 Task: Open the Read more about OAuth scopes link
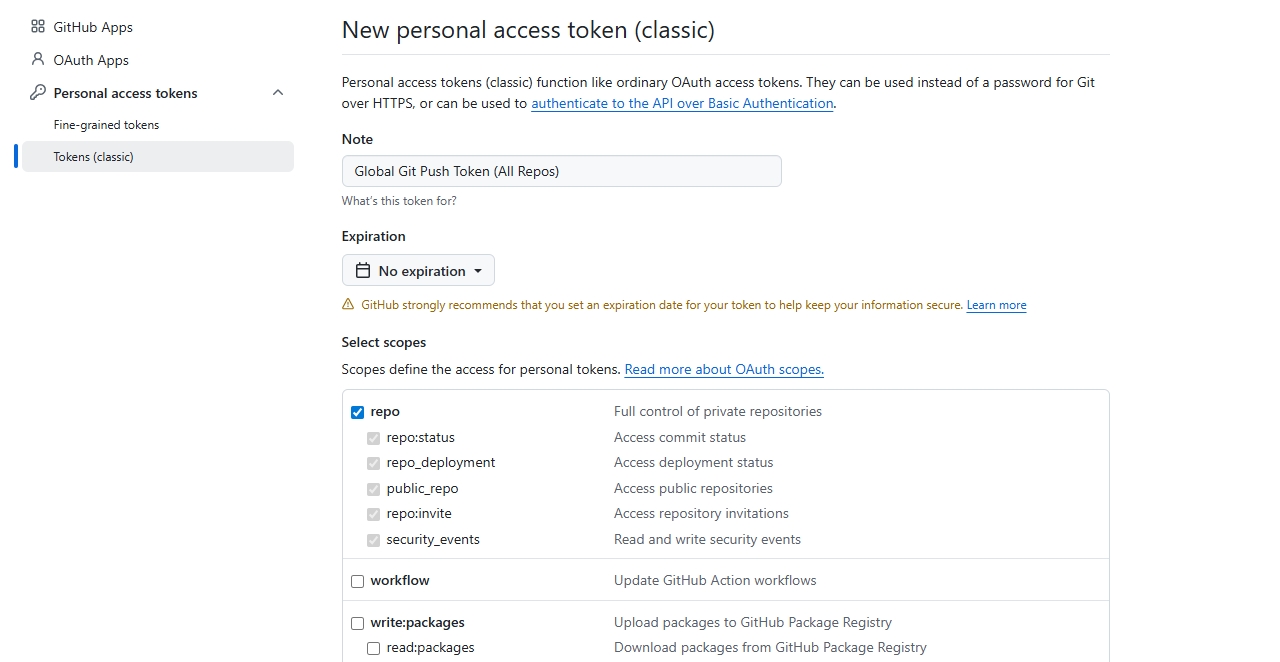723,369
